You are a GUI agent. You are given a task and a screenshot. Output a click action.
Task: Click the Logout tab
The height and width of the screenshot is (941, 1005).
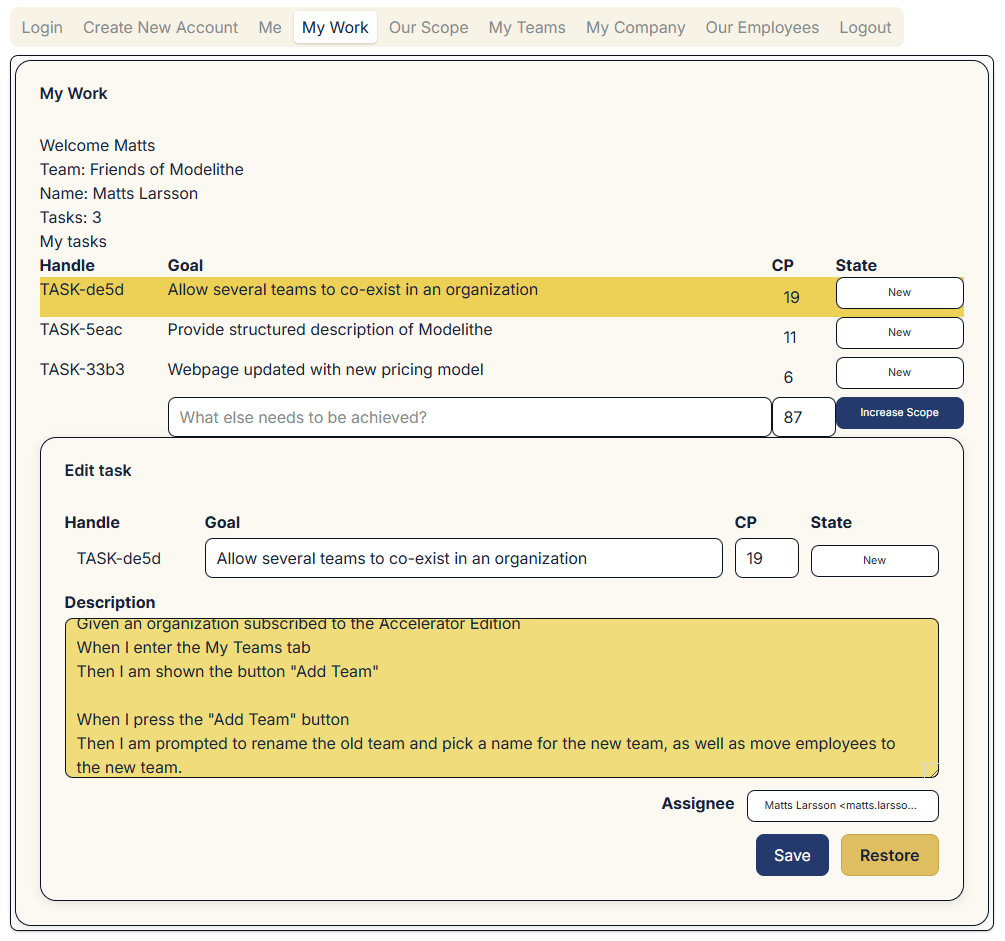coord(865,27)
